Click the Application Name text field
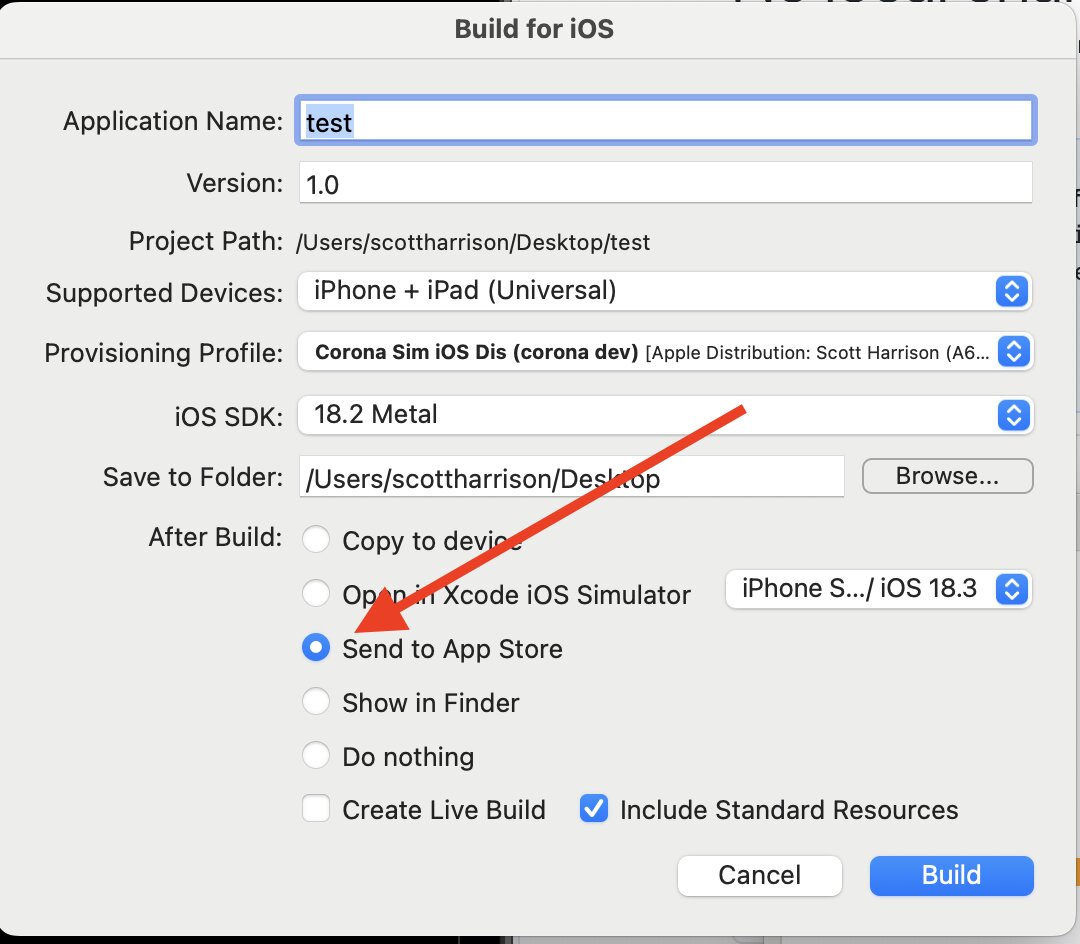This screenshot has width=1080, height=944. tap(665, 120)
